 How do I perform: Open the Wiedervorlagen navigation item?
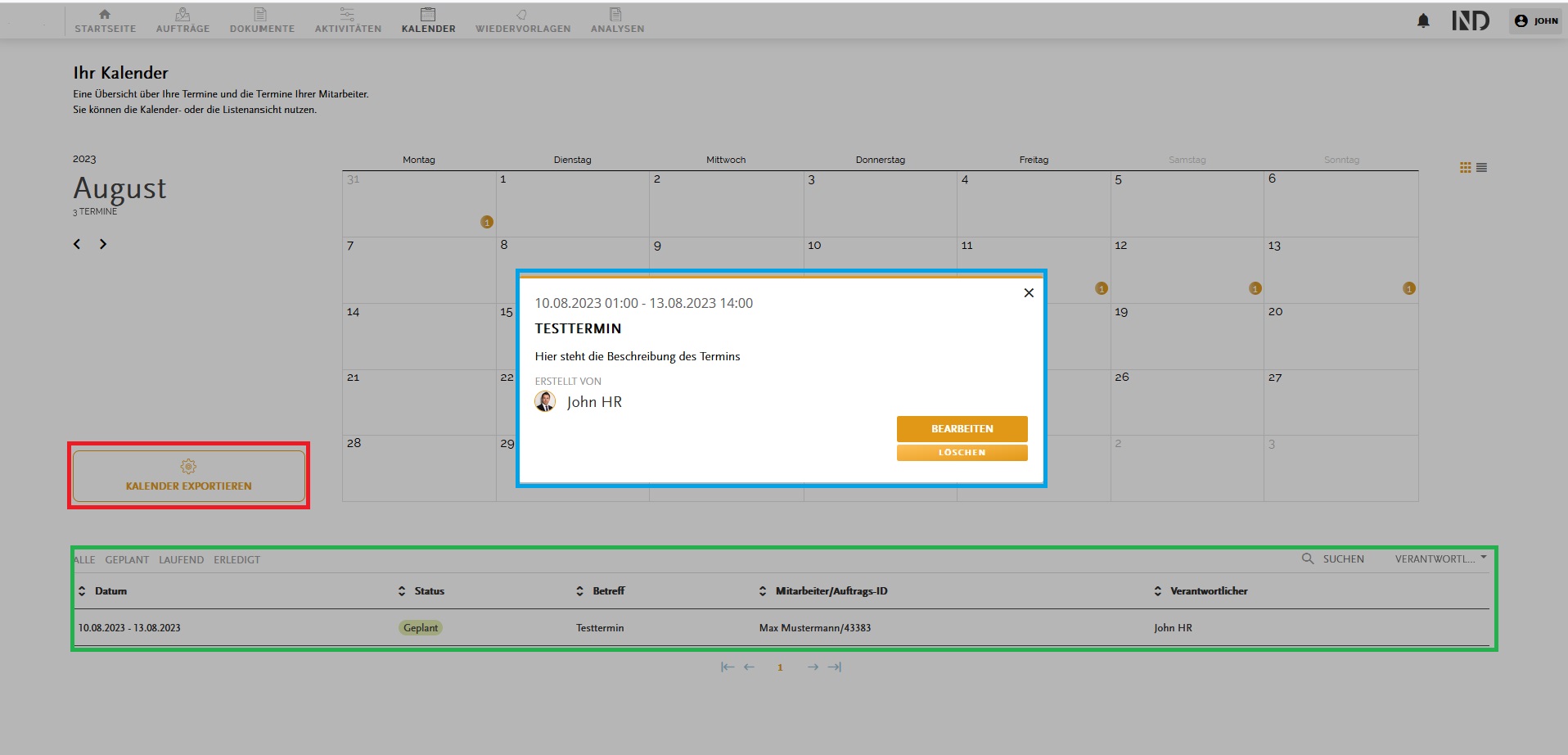(x=523, y=20)
